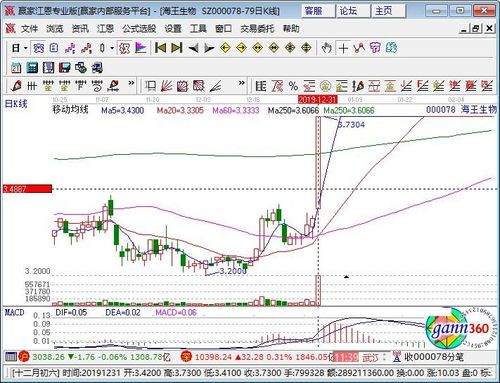Image resolution: width=500 pixels, height=383 pixels.
Task: Expand the 日 period dropdown arrow
Action: (26, 48)
